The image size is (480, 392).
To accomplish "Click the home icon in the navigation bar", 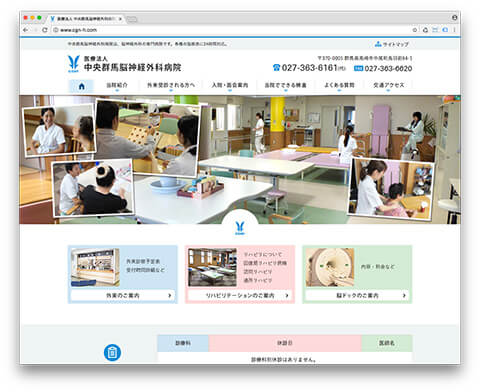I will [x=81, y=86].
